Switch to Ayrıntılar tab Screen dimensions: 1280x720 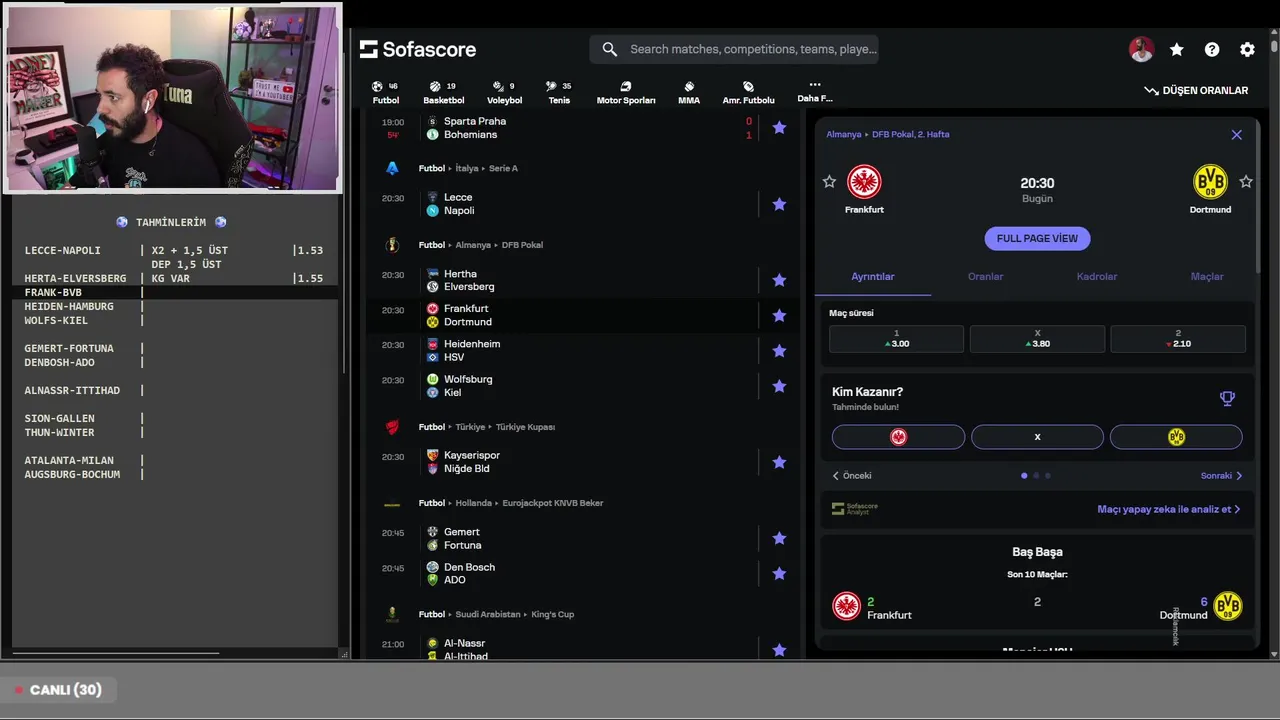[x=872, y=277]
